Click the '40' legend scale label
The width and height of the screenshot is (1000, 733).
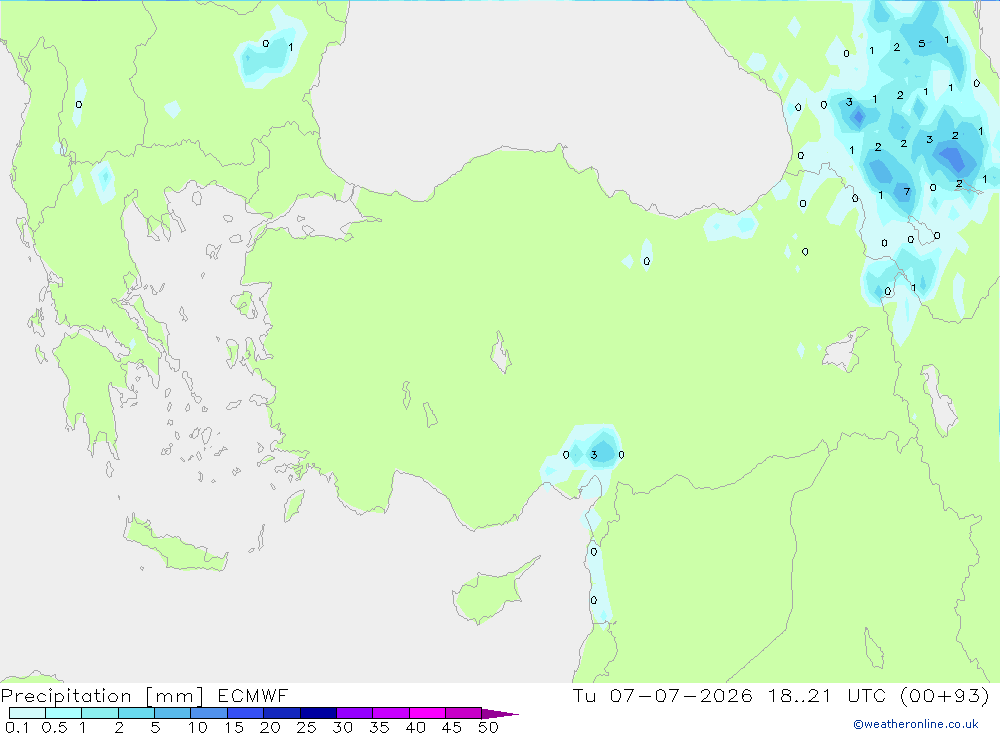[x=416, y=727]
